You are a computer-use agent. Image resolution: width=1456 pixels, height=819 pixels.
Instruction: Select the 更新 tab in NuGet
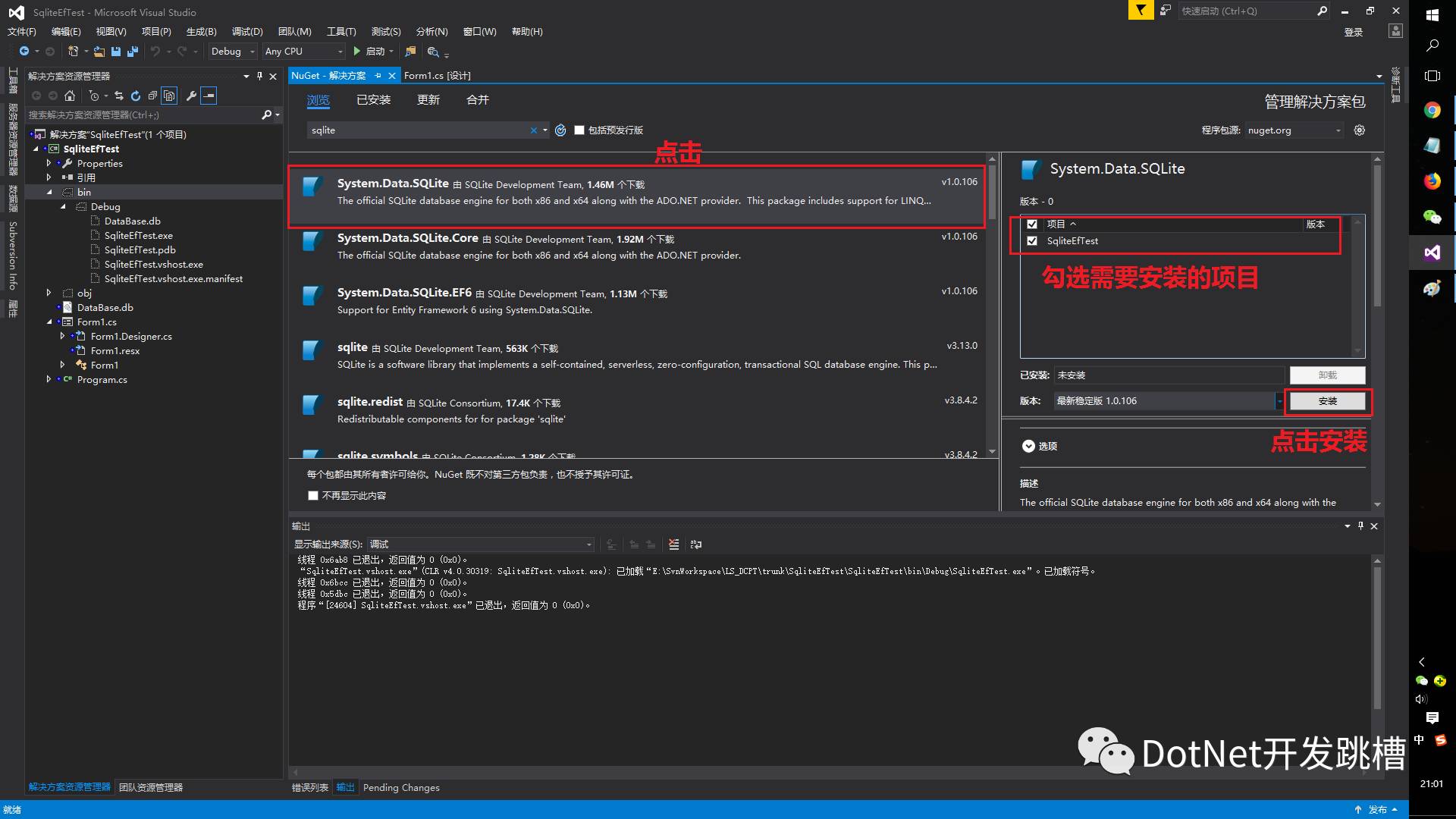click(428, 99)
